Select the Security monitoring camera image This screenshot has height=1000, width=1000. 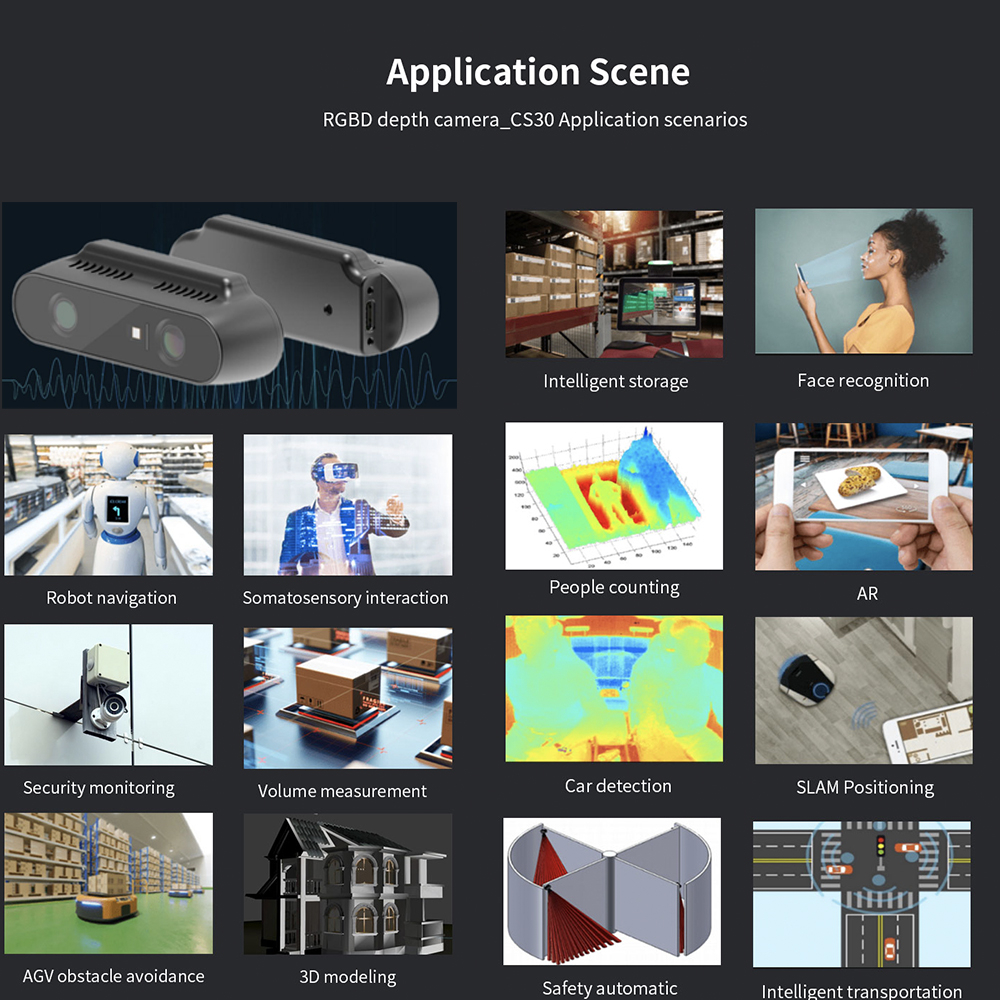pos(109,695)
